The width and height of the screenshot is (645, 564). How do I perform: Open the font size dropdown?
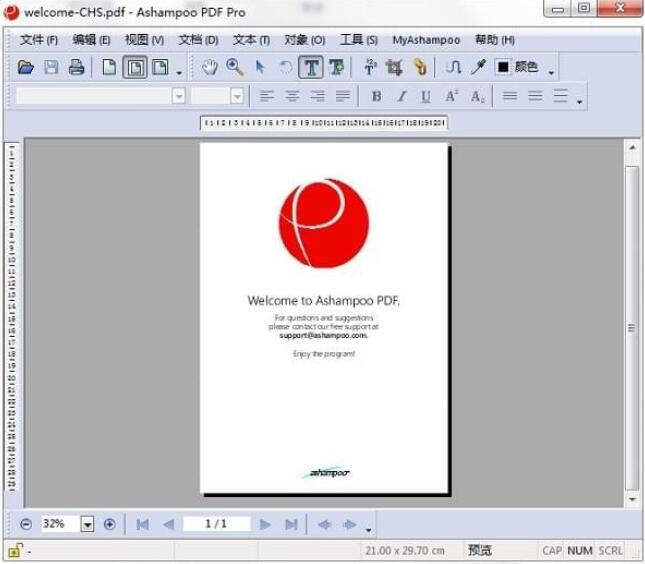(237, 97)
